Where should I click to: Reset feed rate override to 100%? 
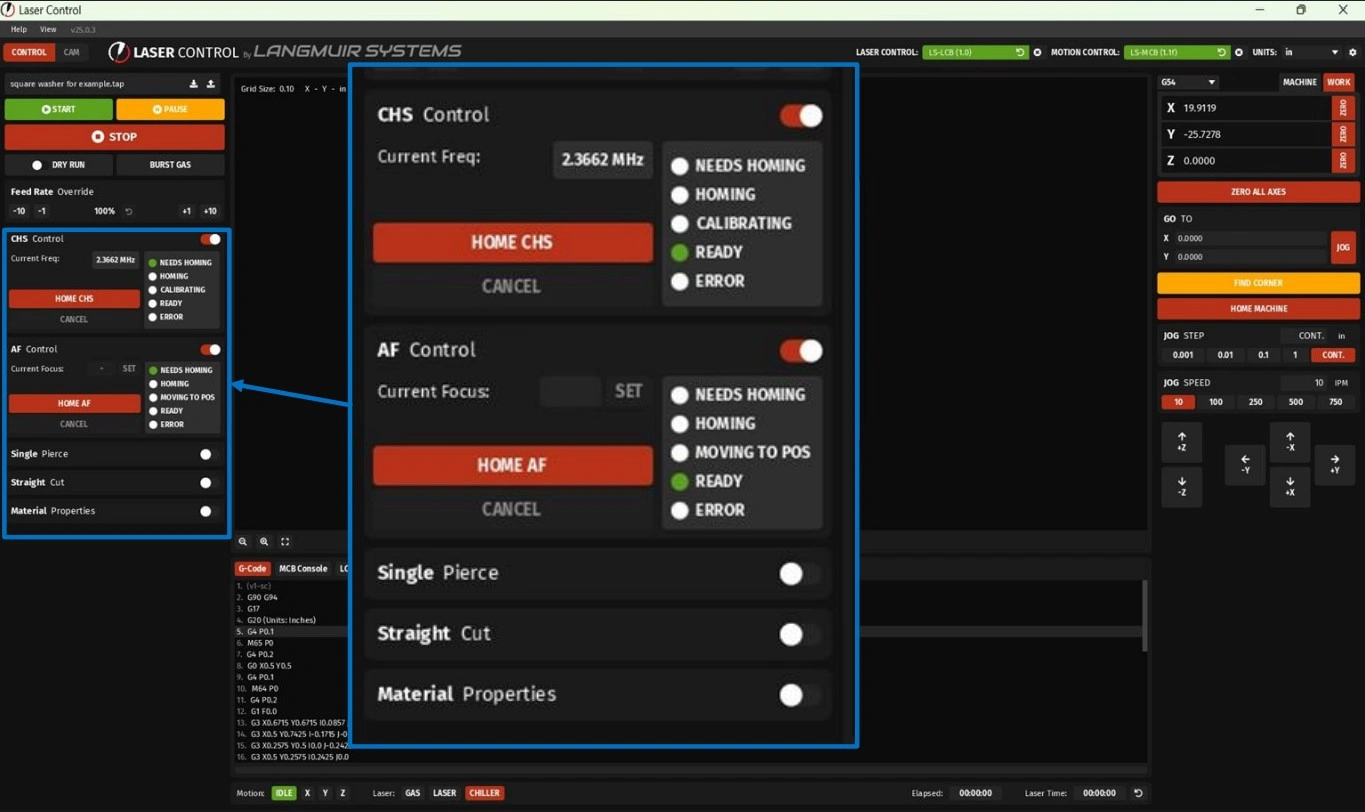129,212
